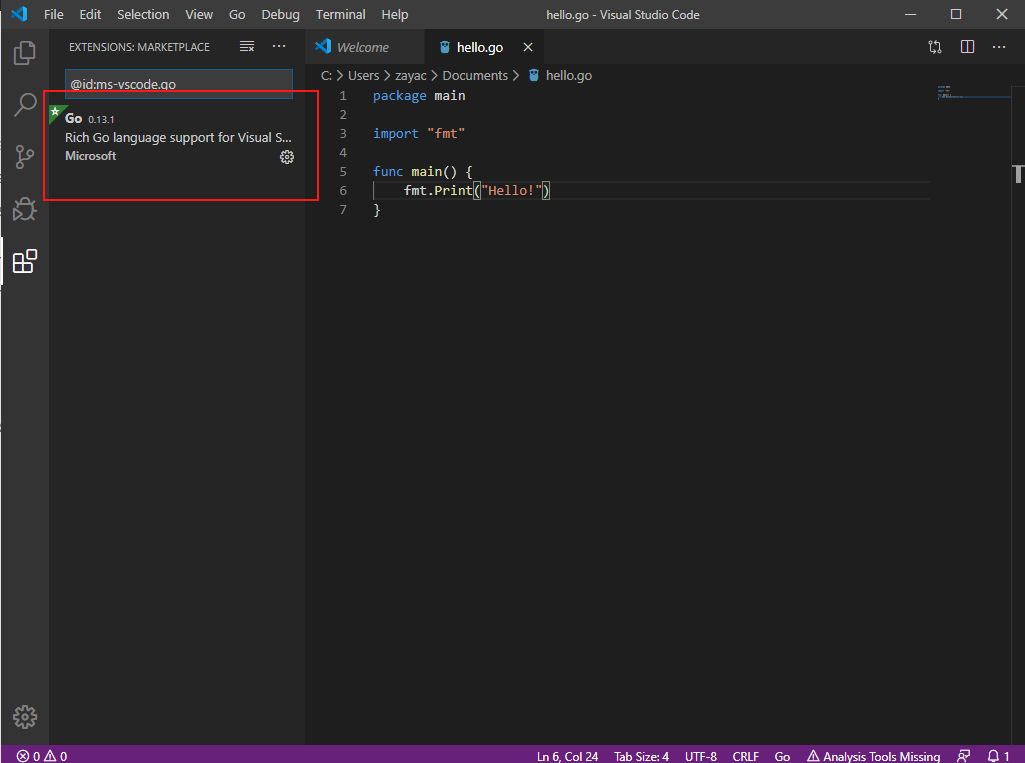Open the Source Control view
This screenshot has height=763, width=1025.
[x=25, y=157]
